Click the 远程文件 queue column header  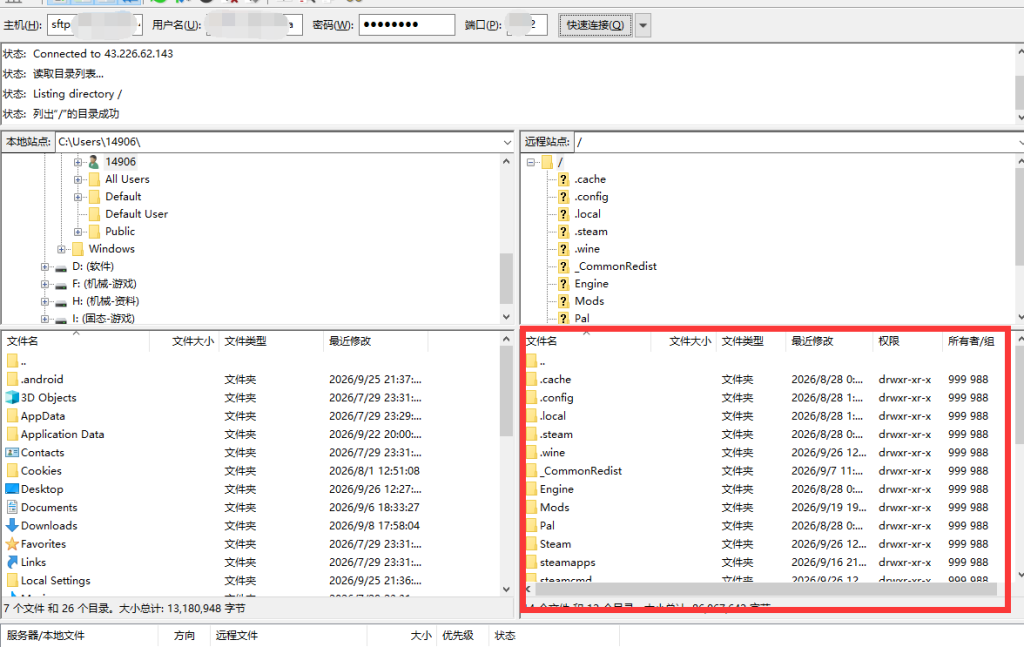[x=288, y=635]
